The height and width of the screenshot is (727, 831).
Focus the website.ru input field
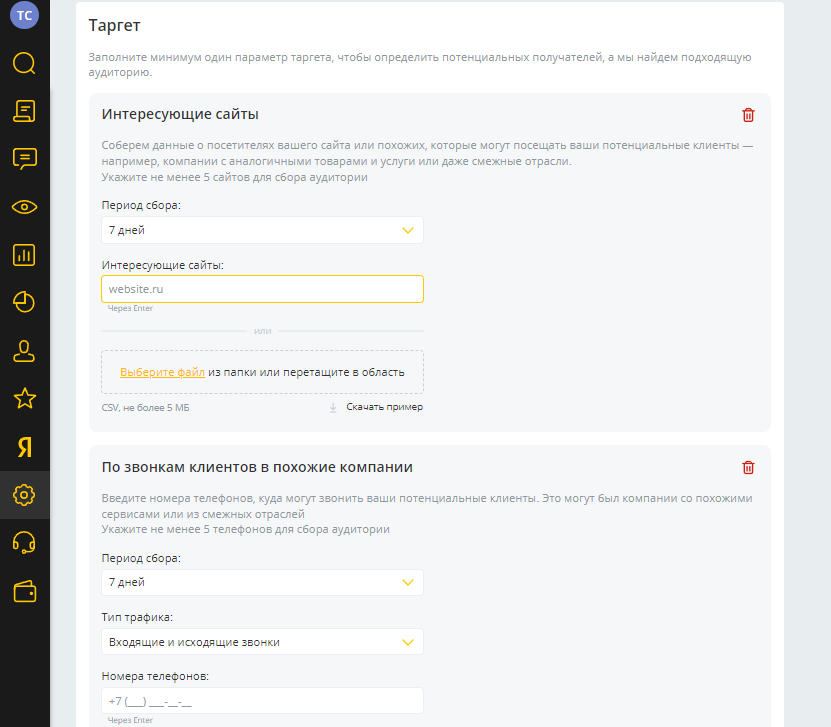[x=262, y=289]
